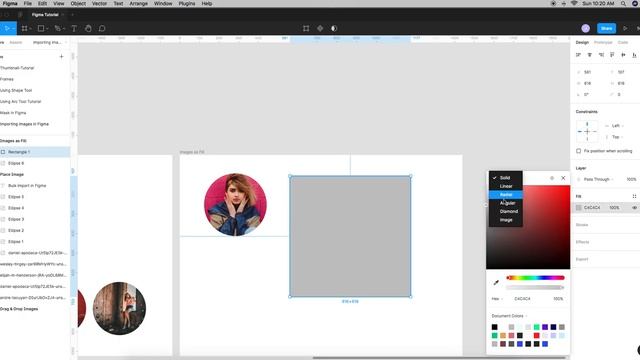
Task: Choose Linear from fill type menu
Action: pyautogui.click(x=506, y=186)
